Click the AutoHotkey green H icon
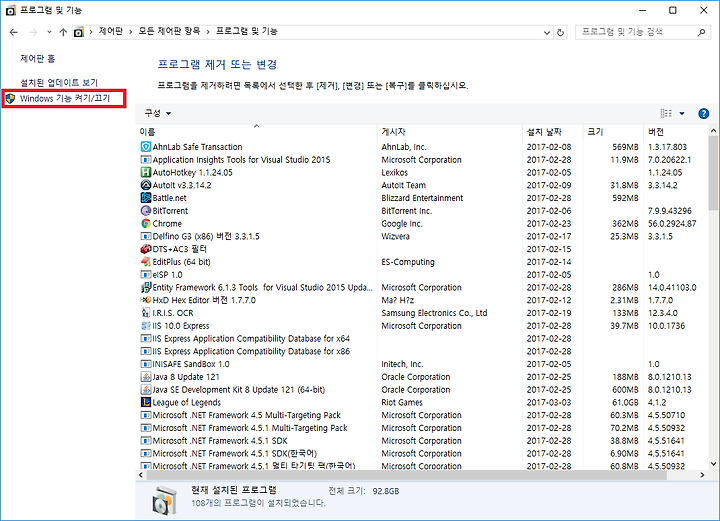 [x=146, y=173]
